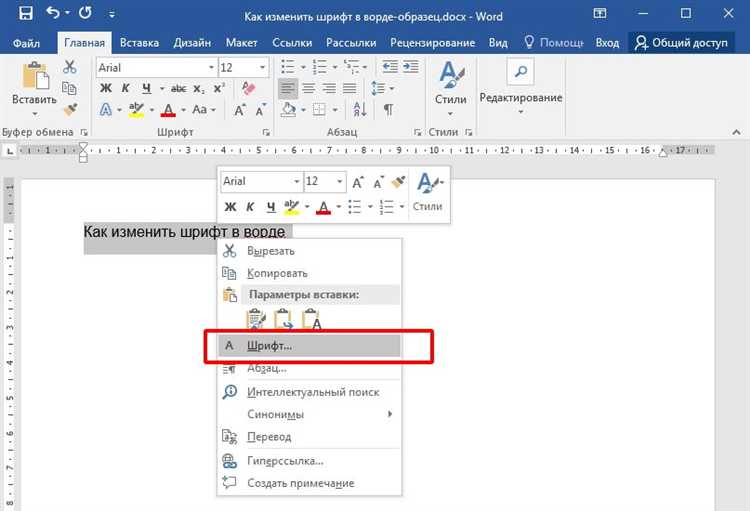Toggle Italic (К) in the mini toolbar

coord(250,207)
